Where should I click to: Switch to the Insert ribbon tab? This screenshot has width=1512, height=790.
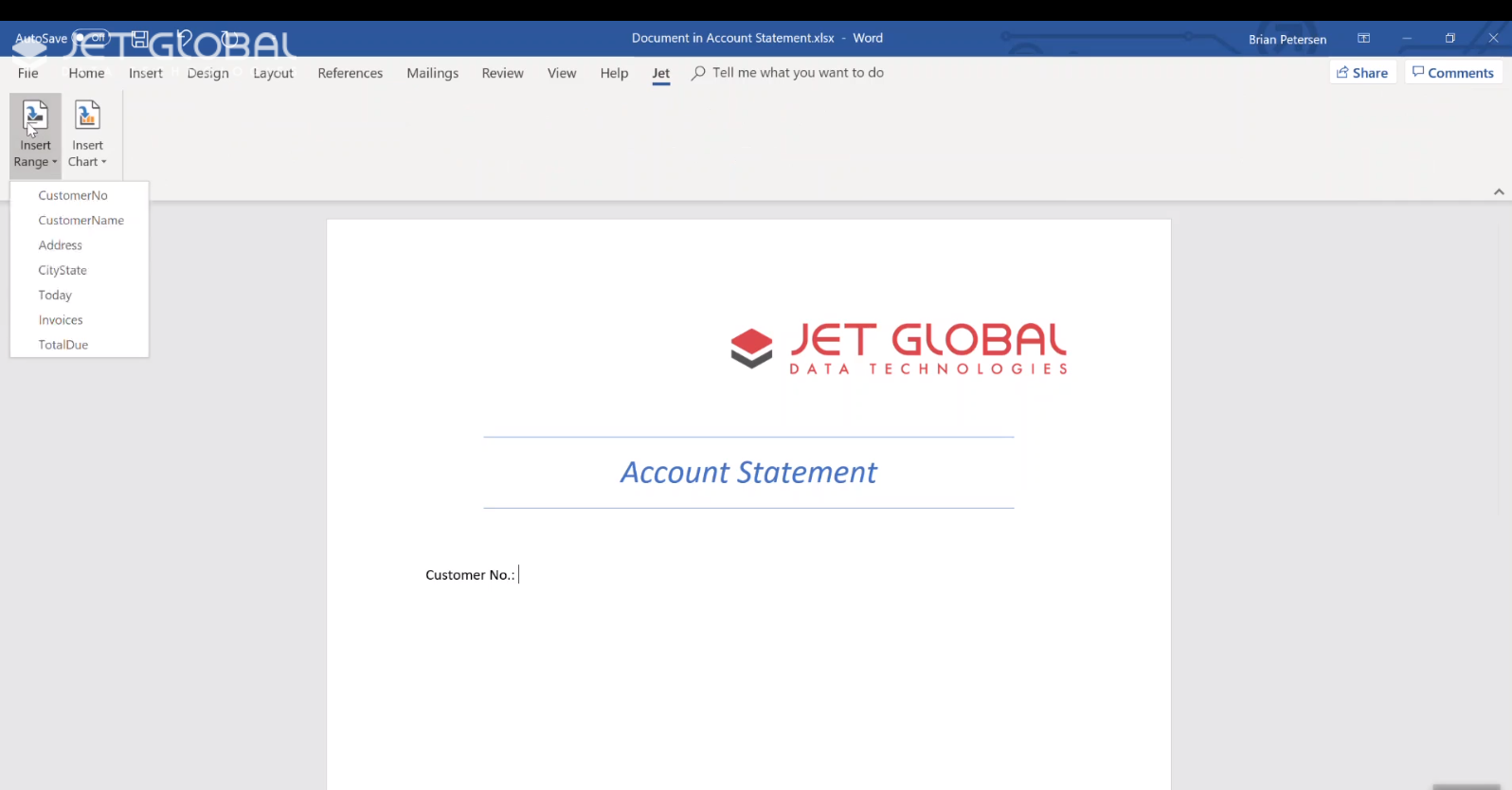pos(146,73)
